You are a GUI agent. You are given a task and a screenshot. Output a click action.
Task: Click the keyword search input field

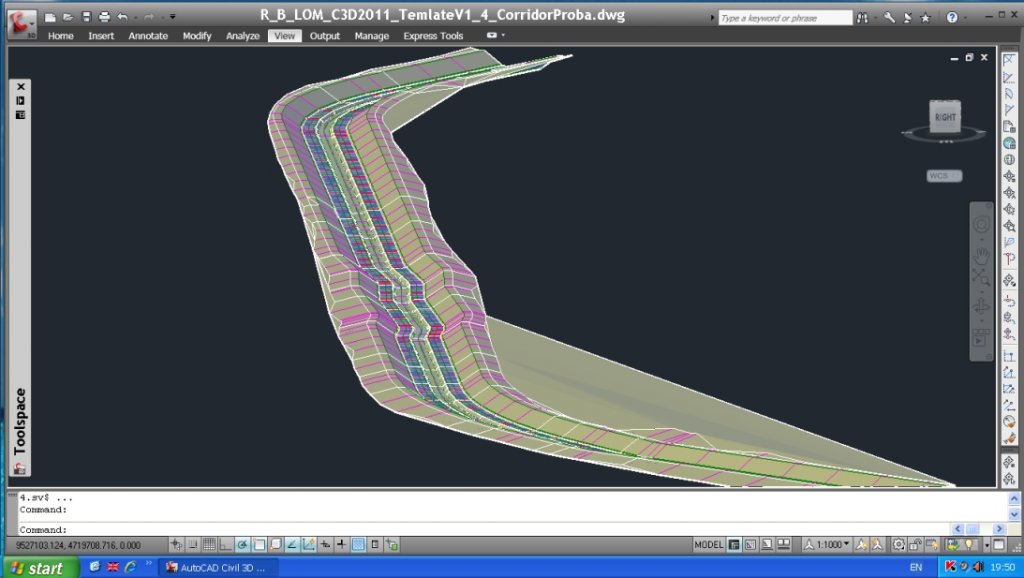click(x=785, y=18)
